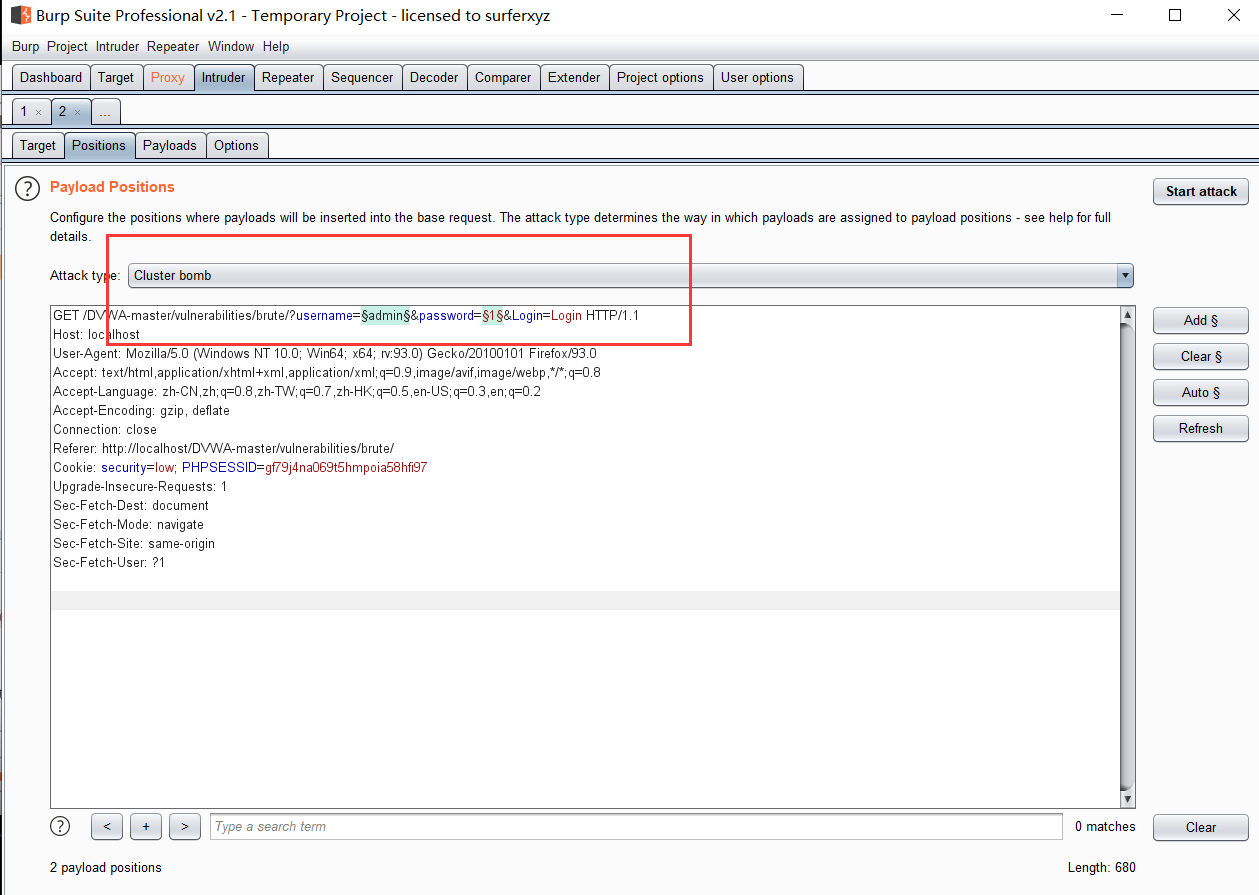
Task: Click the Start attack button
Action: [x=1201, y=192]
